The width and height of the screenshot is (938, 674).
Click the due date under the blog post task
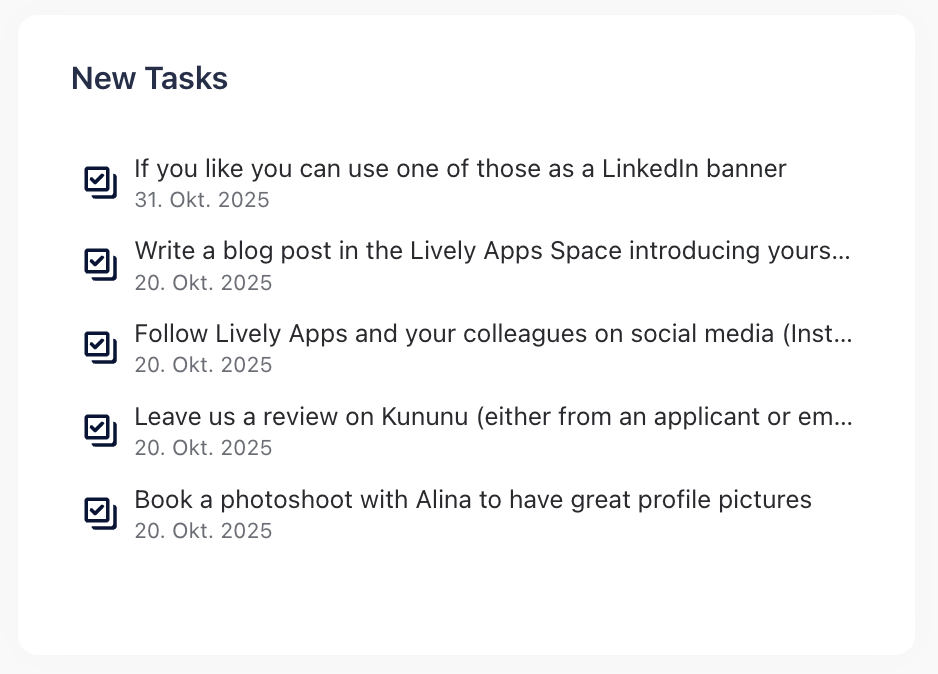(x=203, y=283)
